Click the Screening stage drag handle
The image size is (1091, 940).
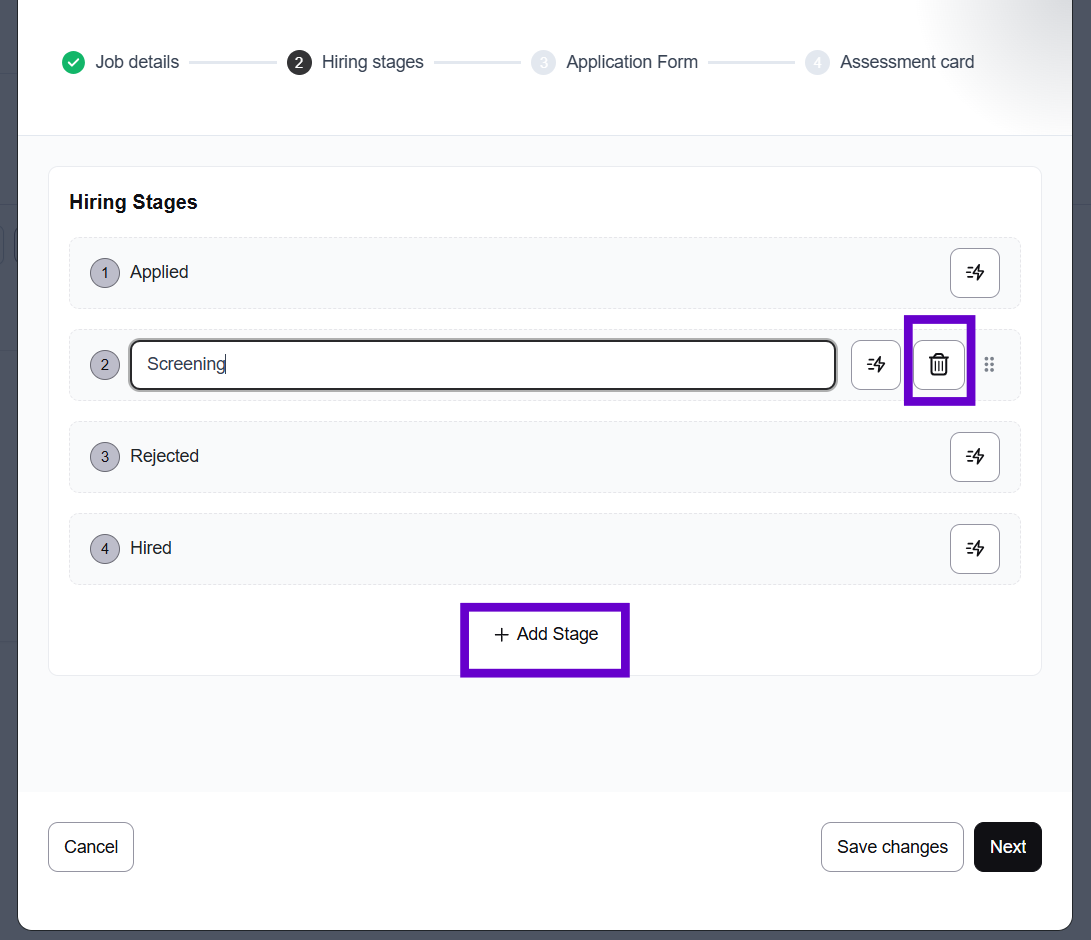click(989, 365)
